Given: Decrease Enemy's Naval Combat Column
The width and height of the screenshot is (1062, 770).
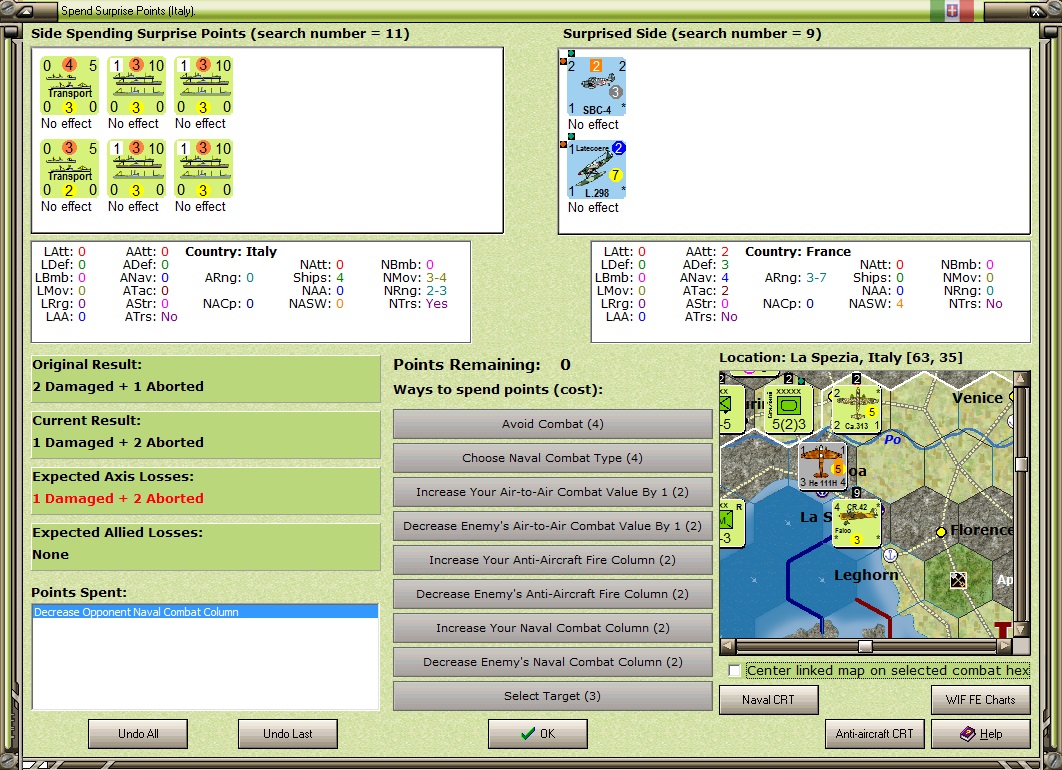Looking at the screenshot, I should [553, 662].
